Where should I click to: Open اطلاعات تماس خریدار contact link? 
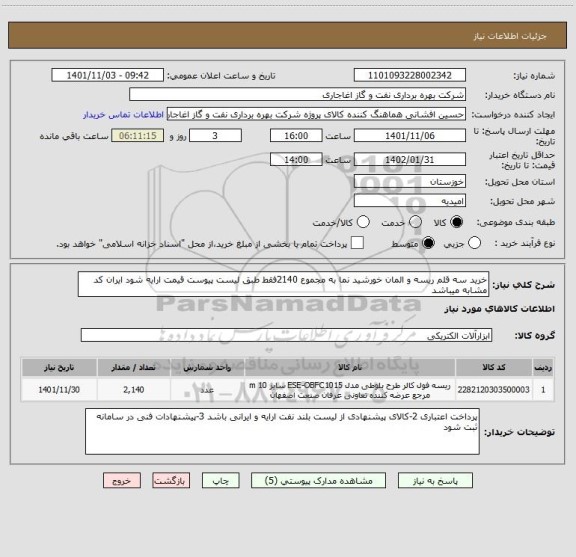[x=123, y=115]
